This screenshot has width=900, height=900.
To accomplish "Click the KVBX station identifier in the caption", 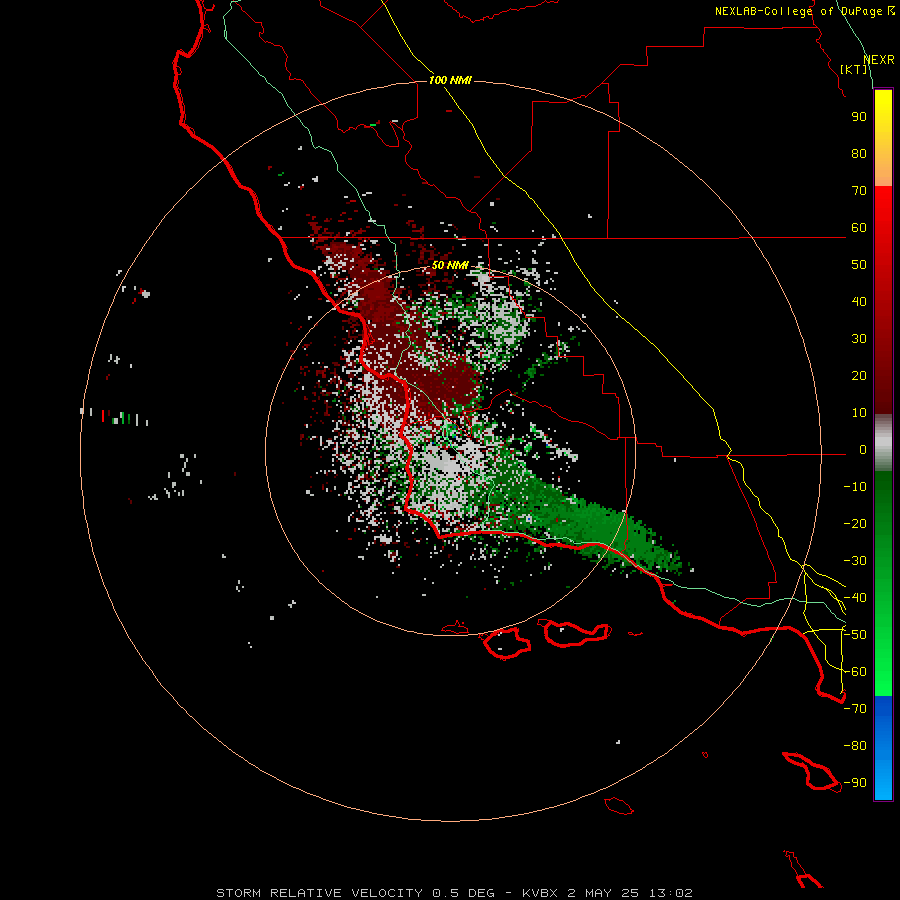I will click(542, 893).
